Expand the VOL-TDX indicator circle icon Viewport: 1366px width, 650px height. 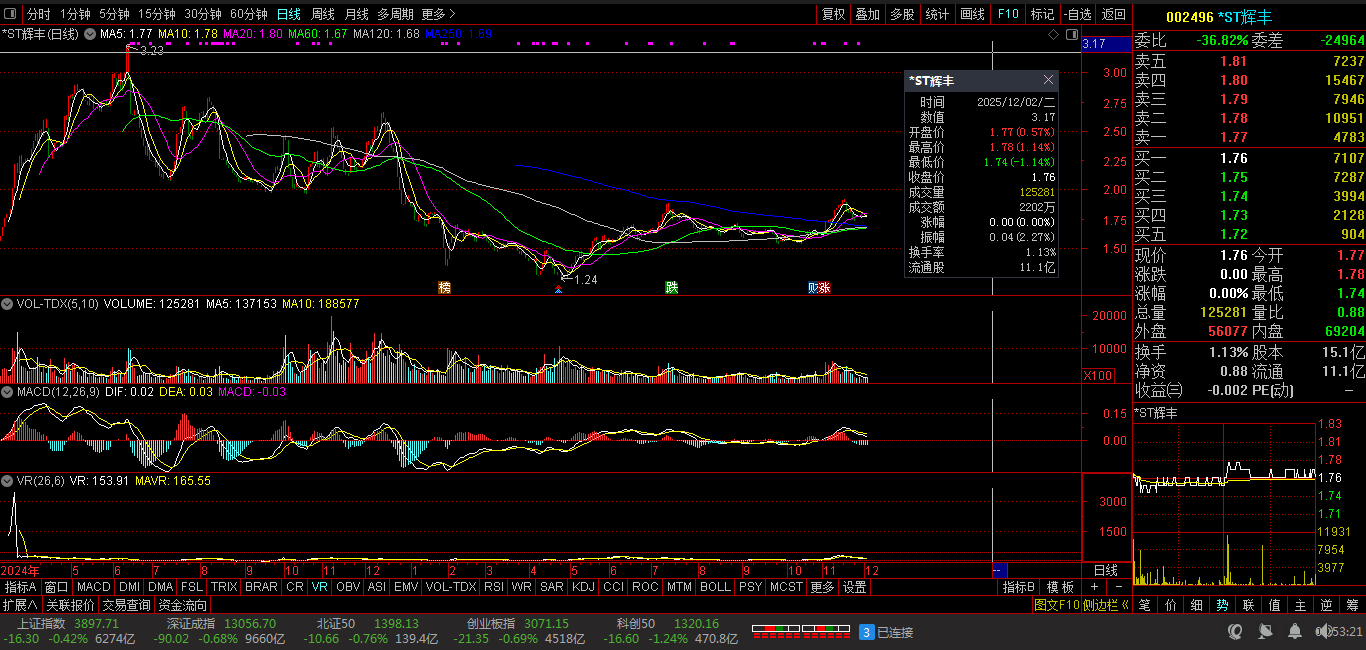click(x=7, y=303)
